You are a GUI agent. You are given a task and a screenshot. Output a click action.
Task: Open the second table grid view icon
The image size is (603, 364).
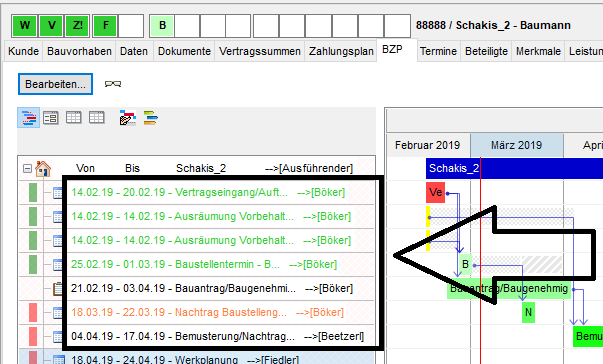tap(97, 117)
